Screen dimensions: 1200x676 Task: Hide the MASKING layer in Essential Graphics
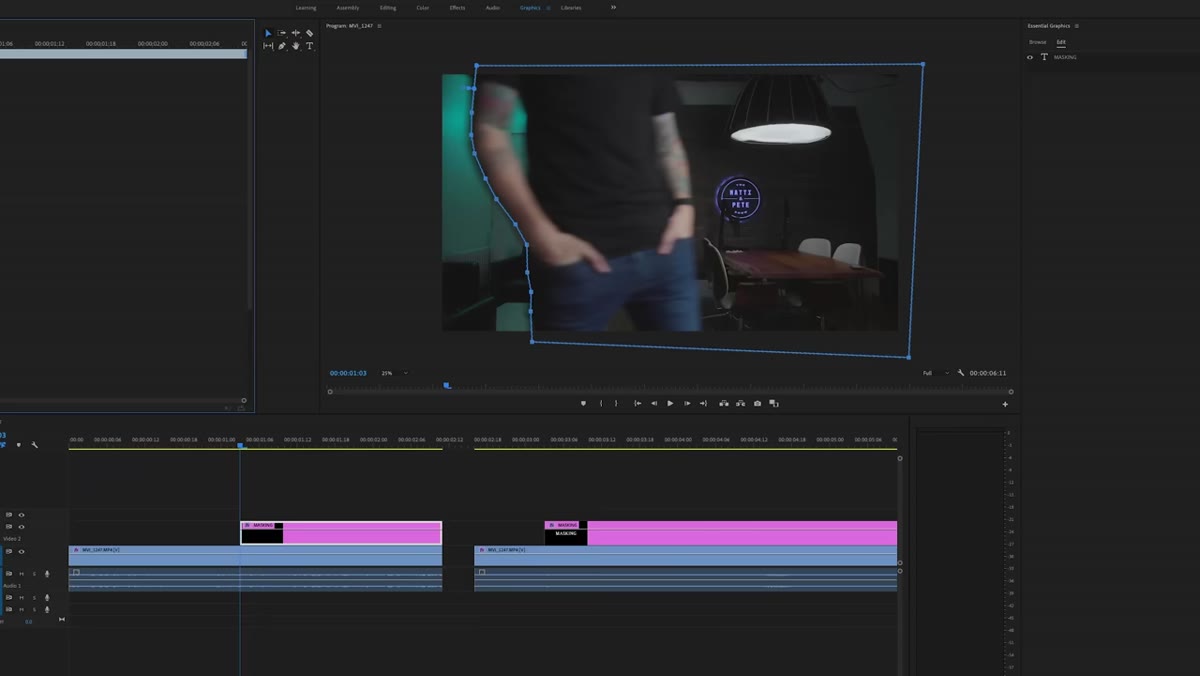(1030, 57)
